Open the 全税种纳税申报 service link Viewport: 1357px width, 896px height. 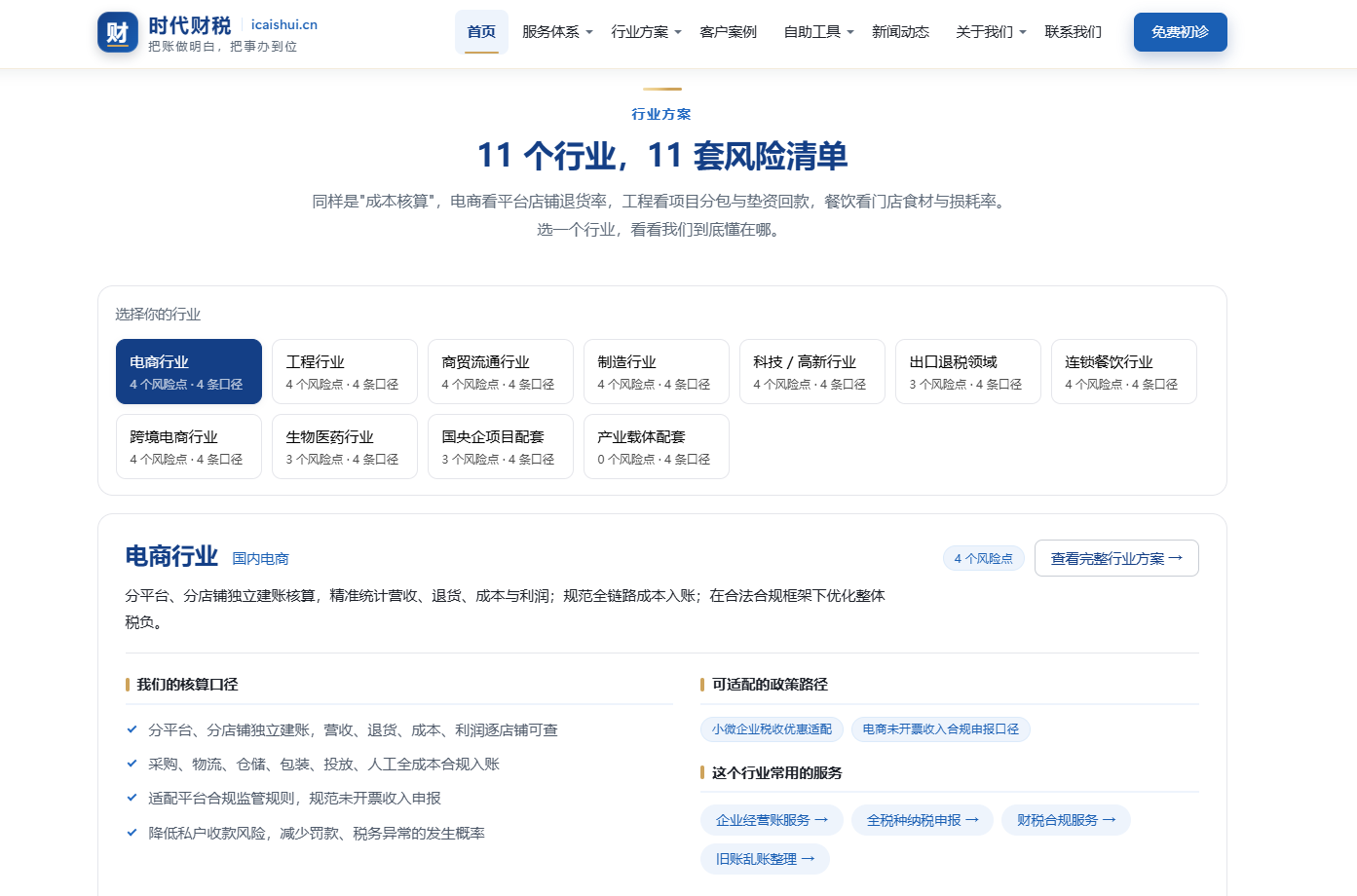tap(923, 820)
